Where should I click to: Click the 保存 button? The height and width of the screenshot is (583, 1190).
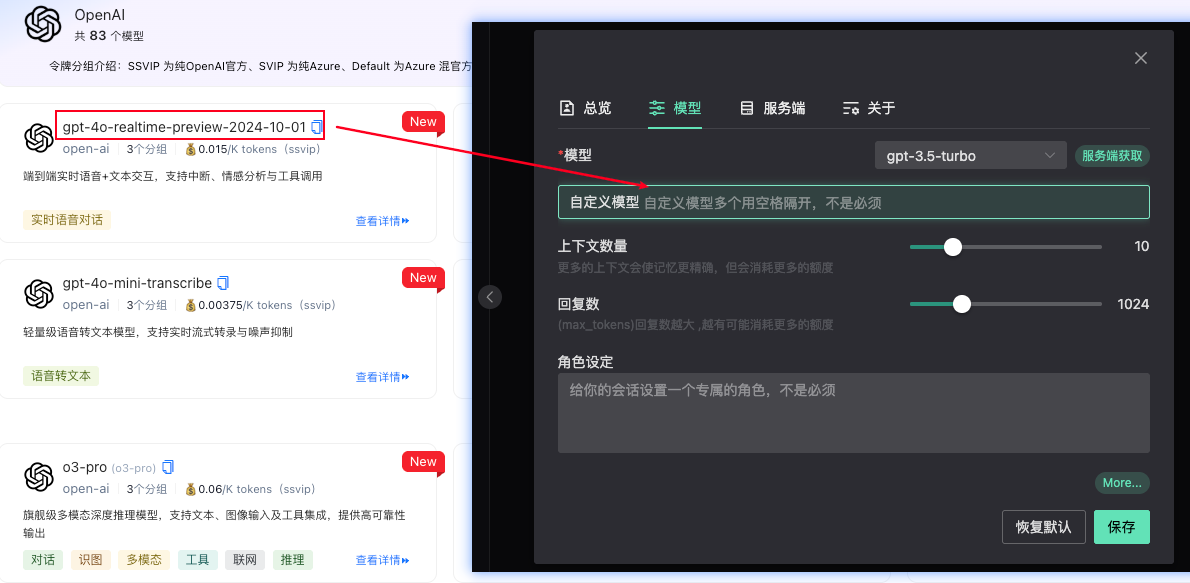1122,528
